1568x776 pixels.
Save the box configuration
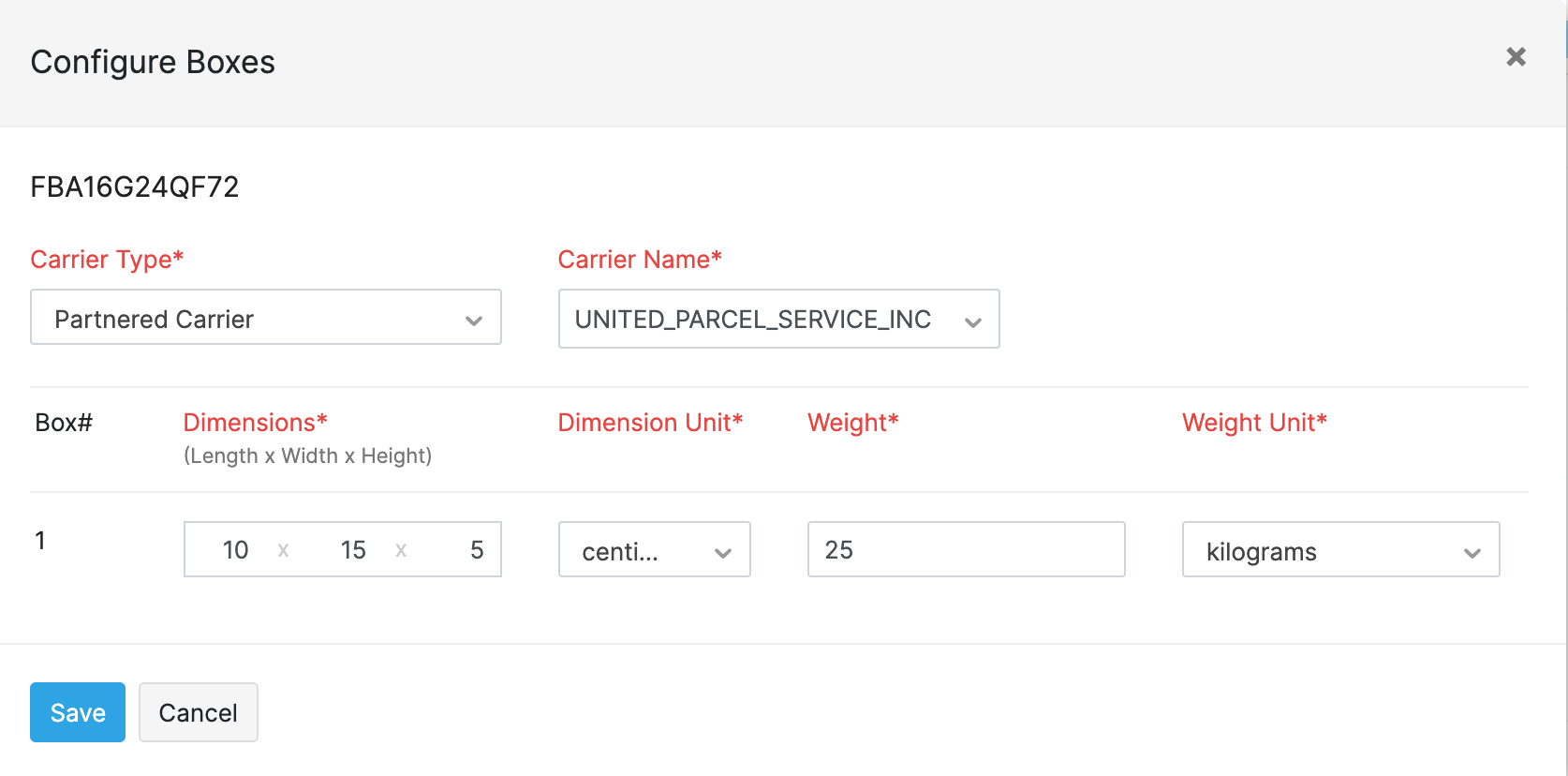pyautogui.click(x=78, y=713)
